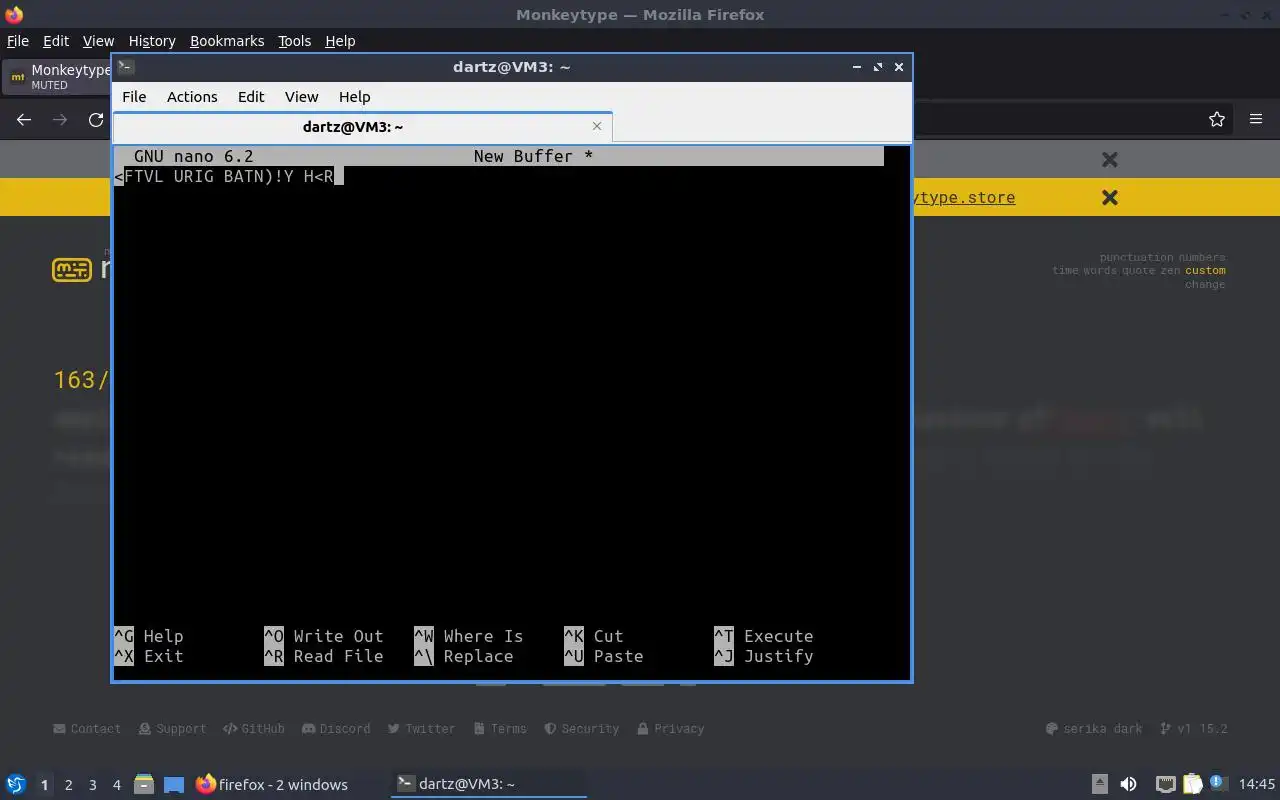
Task: Open Firefox's File menu
Action: 18,41
